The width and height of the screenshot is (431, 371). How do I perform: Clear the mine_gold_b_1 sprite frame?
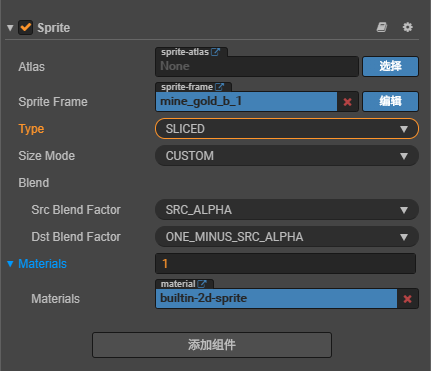pos(347,102)
